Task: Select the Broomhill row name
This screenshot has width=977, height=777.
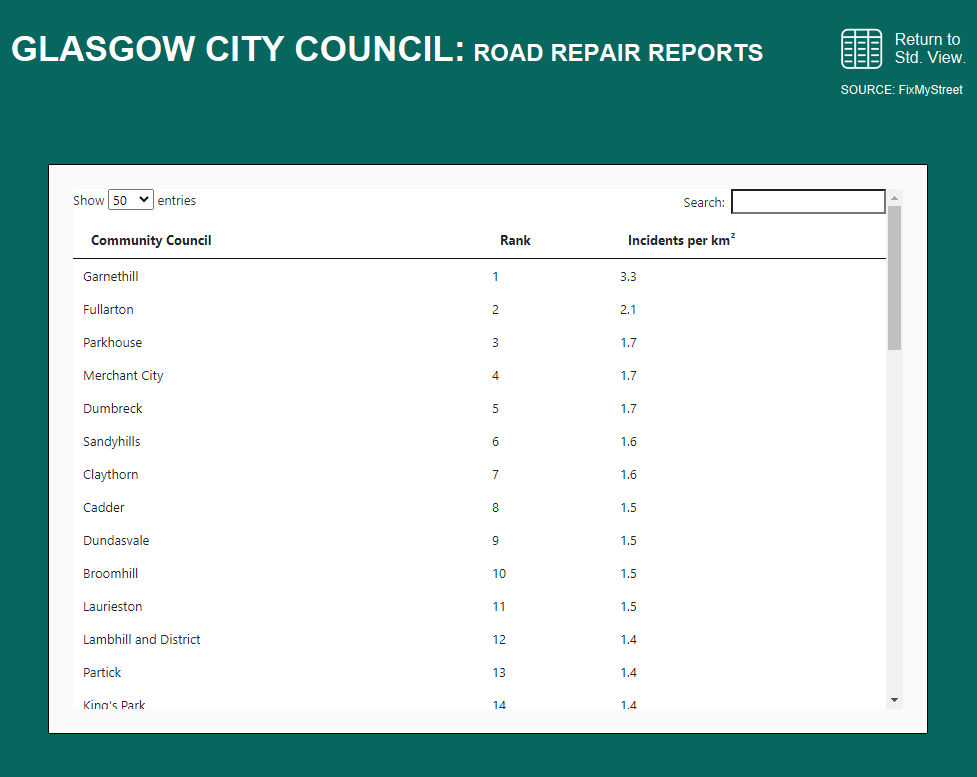Action: [x=110, y=574]
